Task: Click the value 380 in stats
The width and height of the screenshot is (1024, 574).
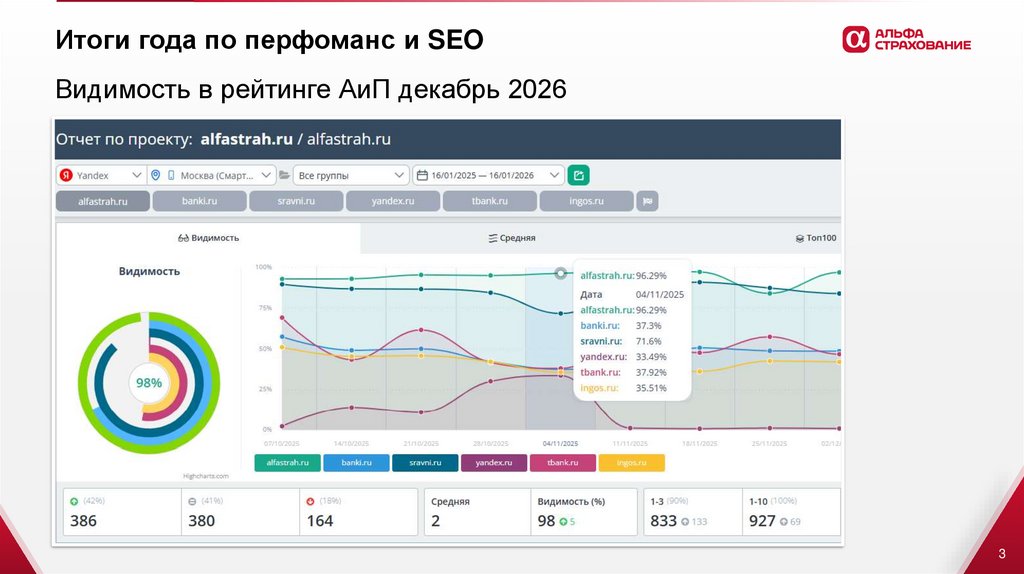Action: point(202,520)
